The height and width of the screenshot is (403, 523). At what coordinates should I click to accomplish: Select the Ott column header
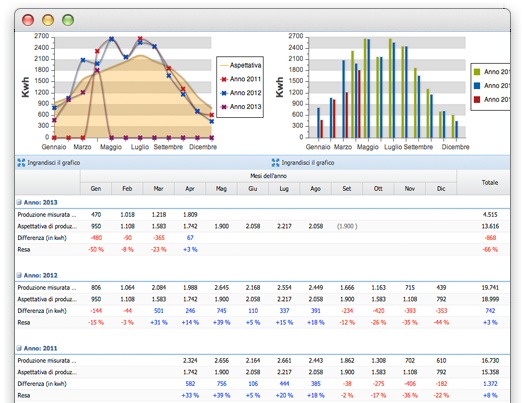pos(378,188)
